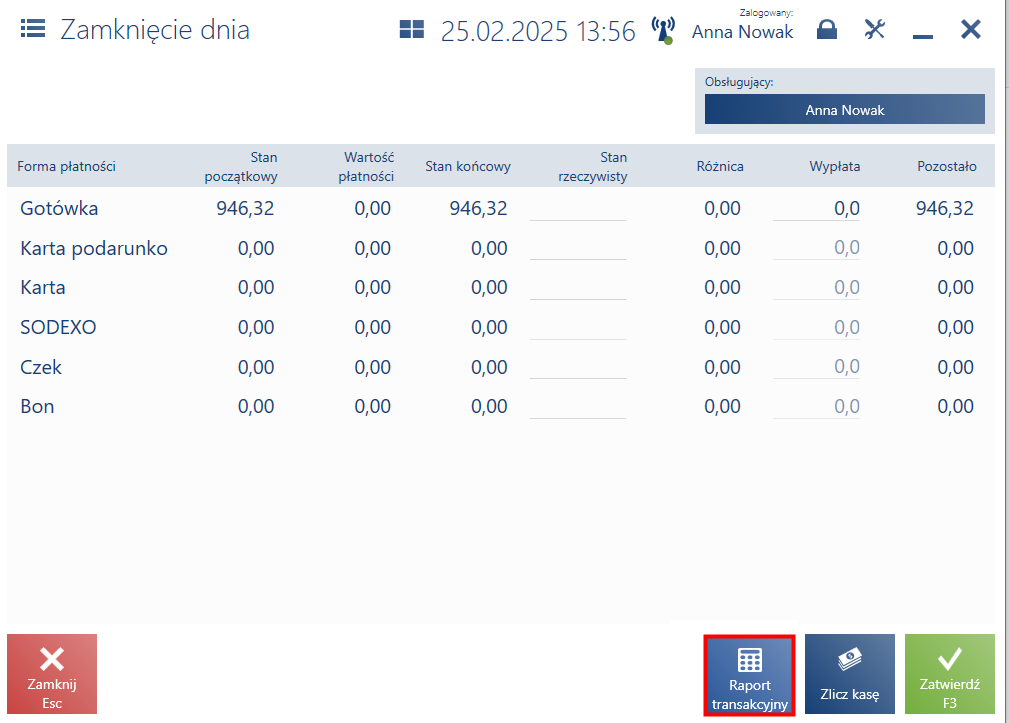This screenshot has height=723, width=1009.
Task: Click Wypłata field for Bon
Action: pos(816,407)
